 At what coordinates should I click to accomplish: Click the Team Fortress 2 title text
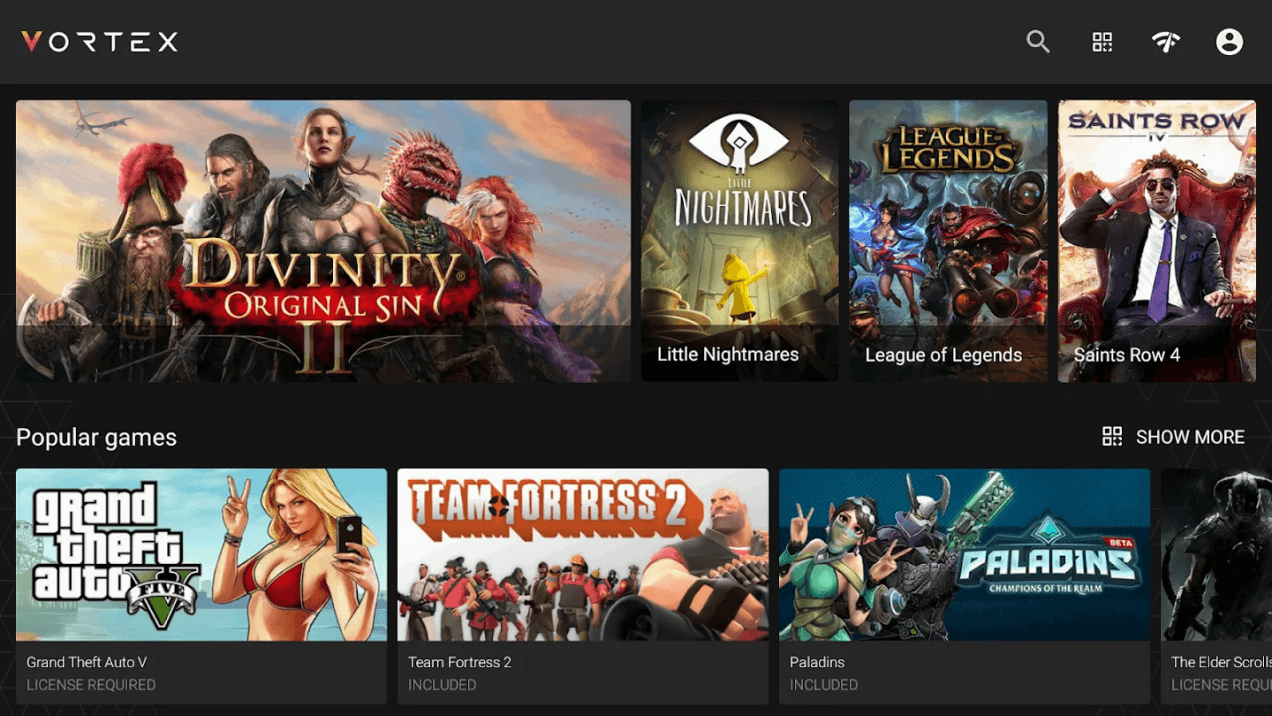click(x=460, y=662)
